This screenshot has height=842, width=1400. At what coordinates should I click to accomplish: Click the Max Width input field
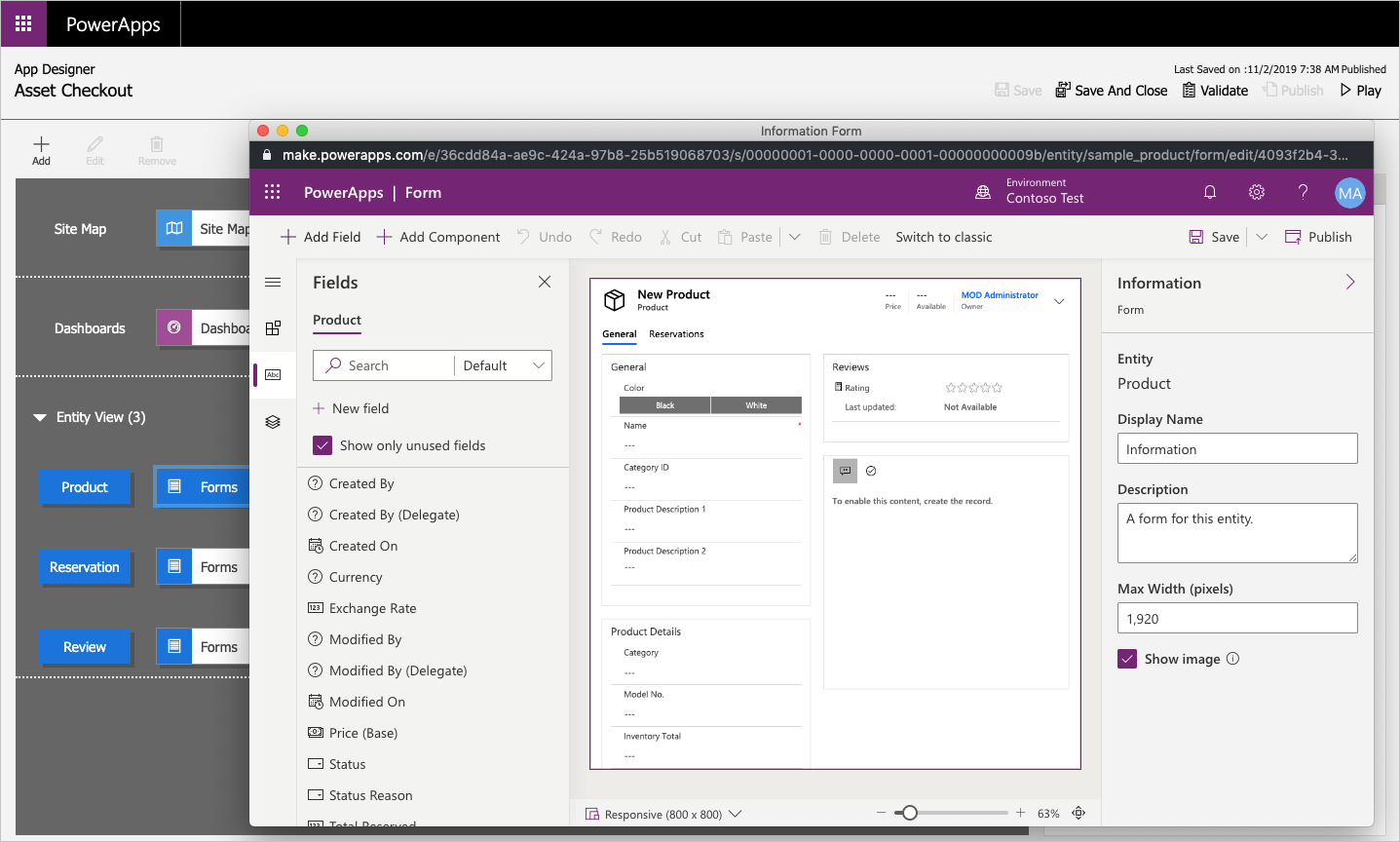(1237, 618)
